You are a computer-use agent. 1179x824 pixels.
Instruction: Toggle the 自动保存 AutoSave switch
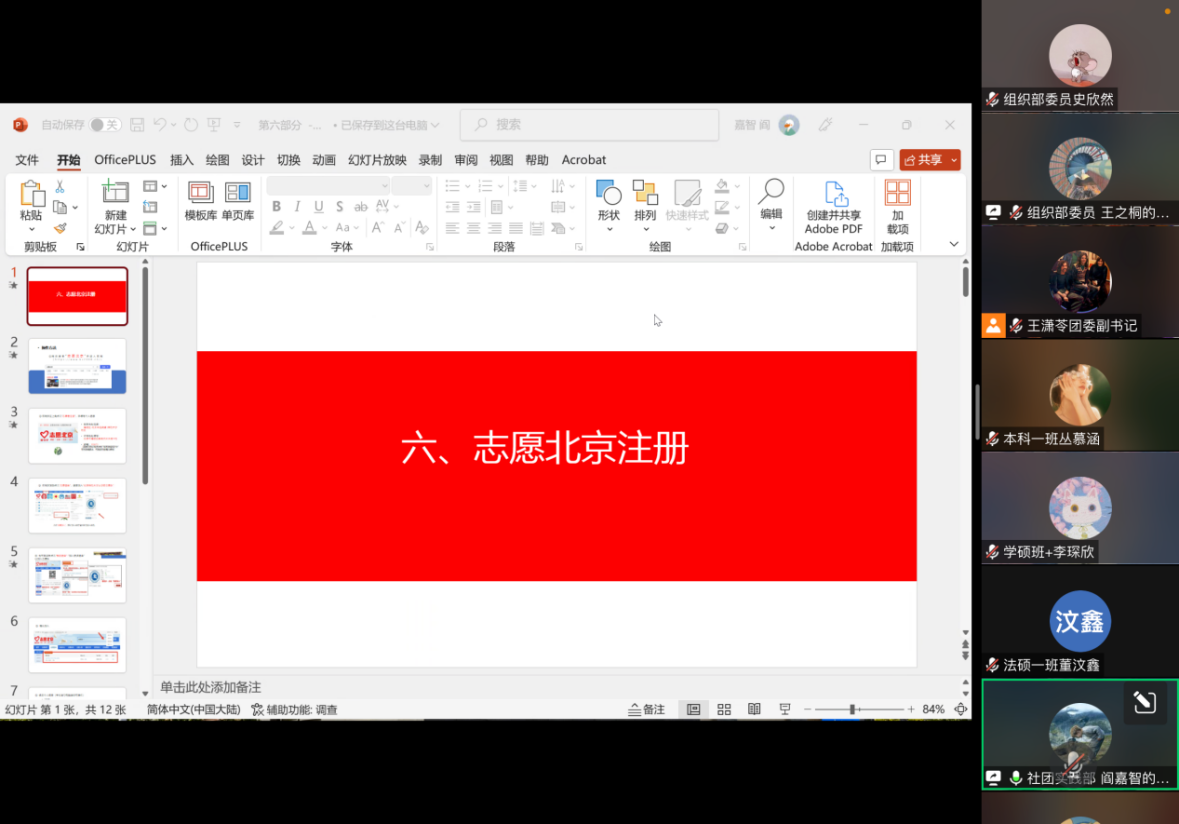pos(105,125)
